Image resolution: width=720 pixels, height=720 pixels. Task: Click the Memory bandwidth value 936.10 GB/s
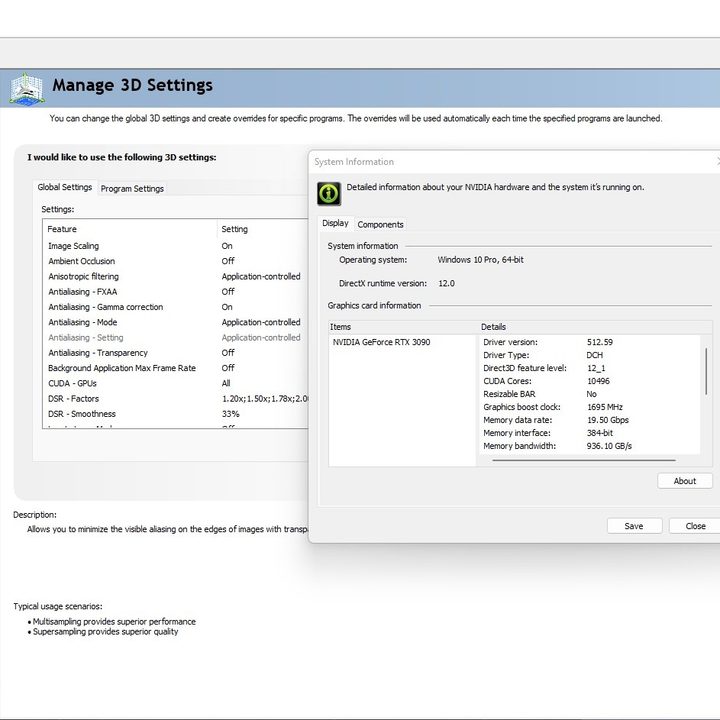(609, 446)
